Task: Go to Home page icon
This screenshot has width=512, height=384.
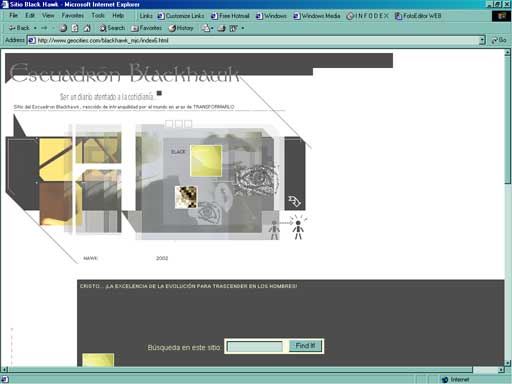Action: [87, 28]
